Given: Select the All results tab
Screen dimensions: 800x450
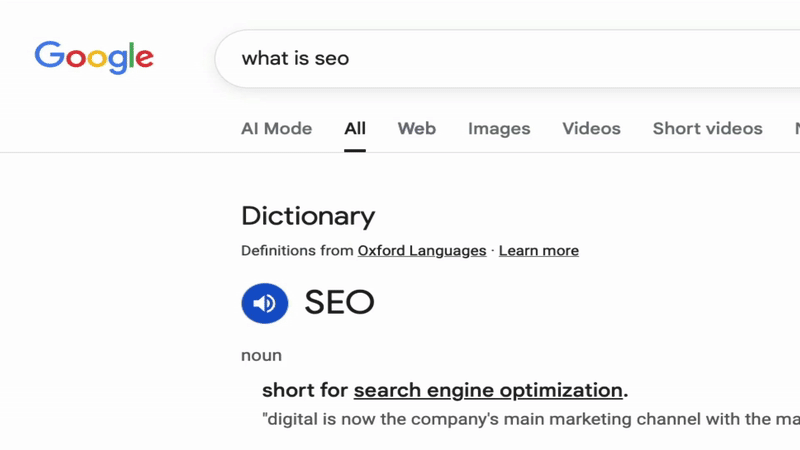Looking at the screenshot, I should tap(355, 129).
